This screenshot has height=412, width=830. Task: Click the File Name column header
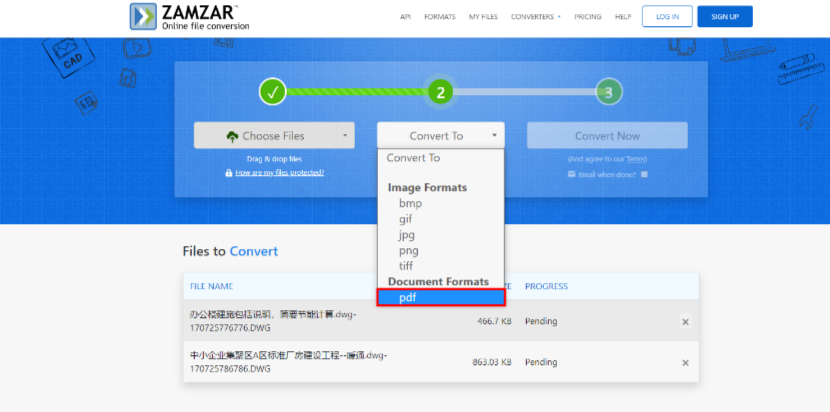212,286
